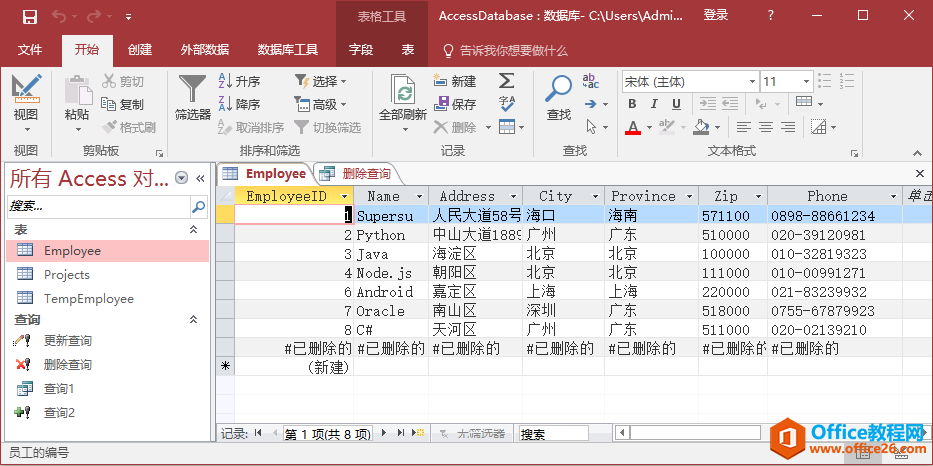Screen dimensions: 933x466
Task: Run the spelling check icon
Action: click(506, 104)
